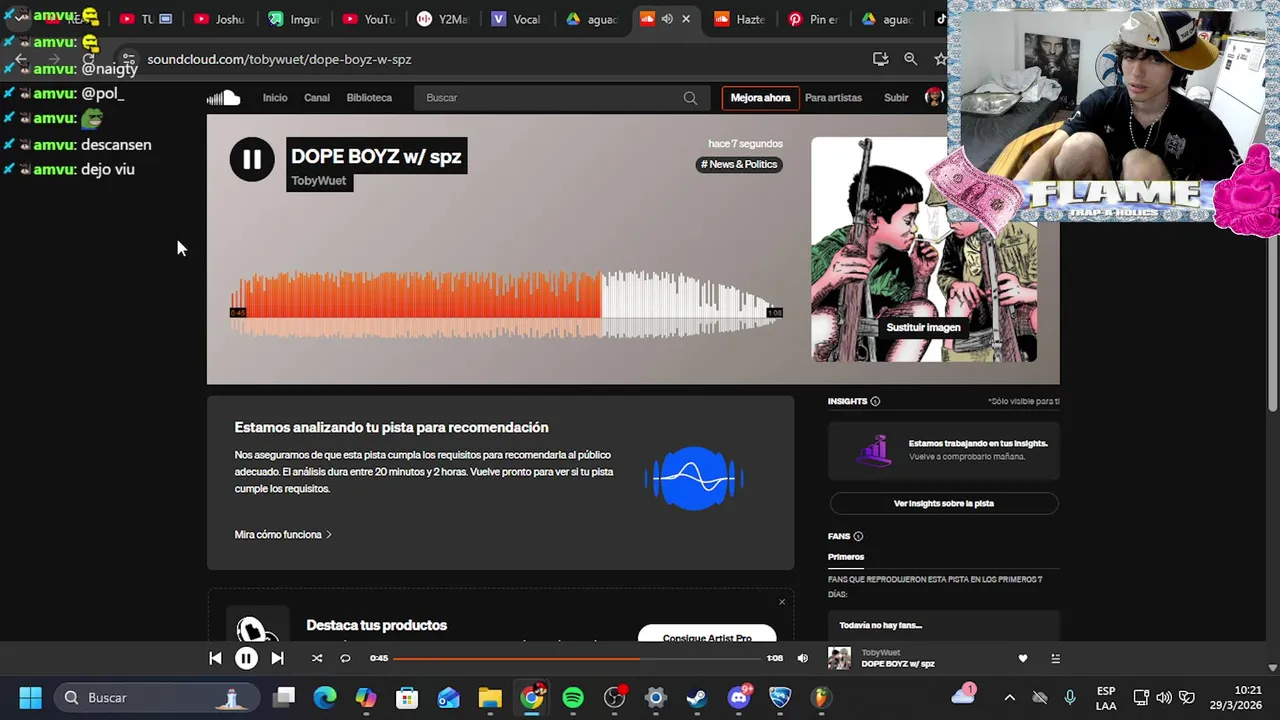Switch to the Joshu YouTube tab
The height and width of the screenshot is (720, 1280).
(x=219, y=19)
